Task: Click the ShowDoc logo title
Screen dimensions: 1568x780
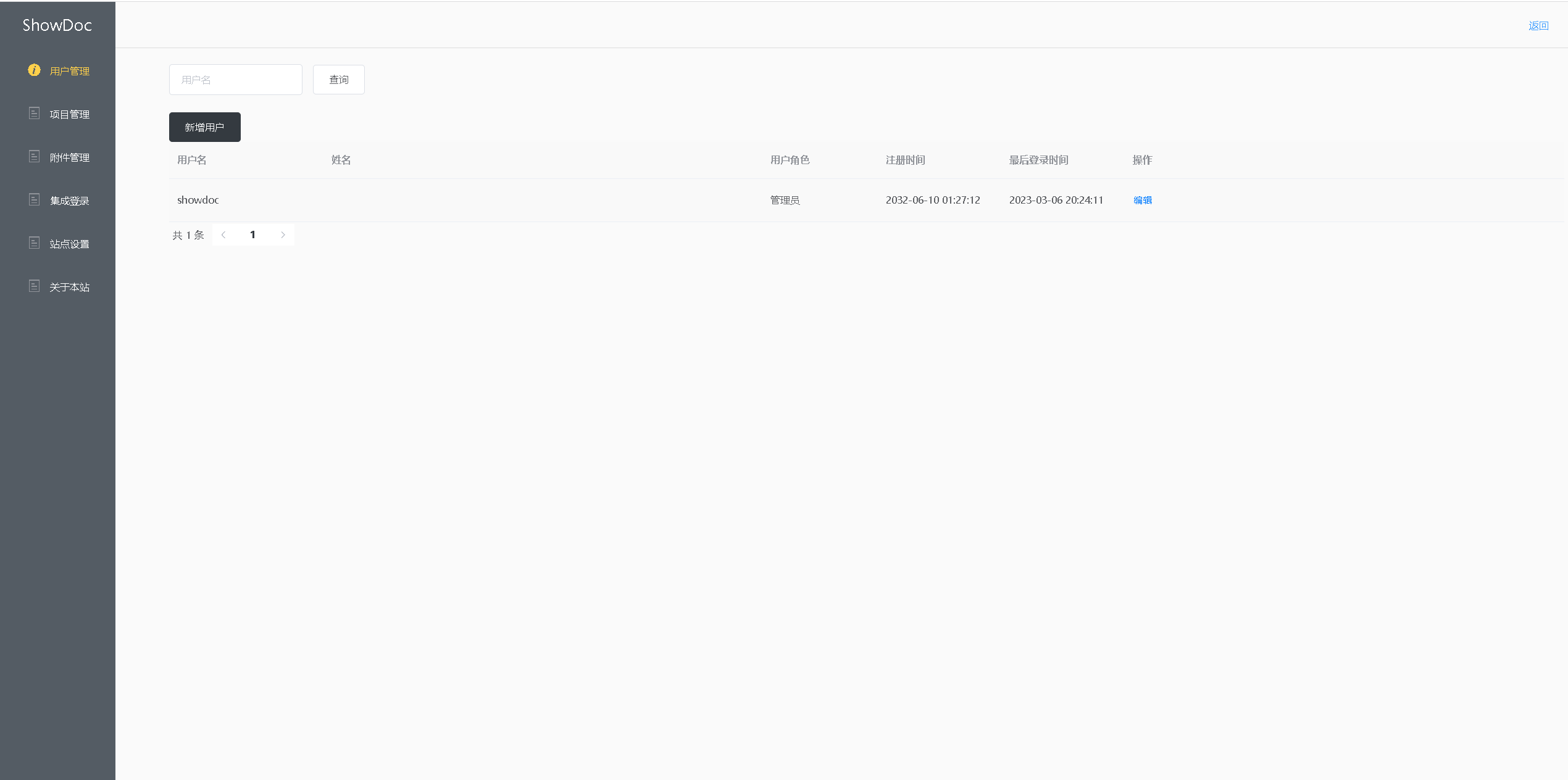Action: pos(57,25)
